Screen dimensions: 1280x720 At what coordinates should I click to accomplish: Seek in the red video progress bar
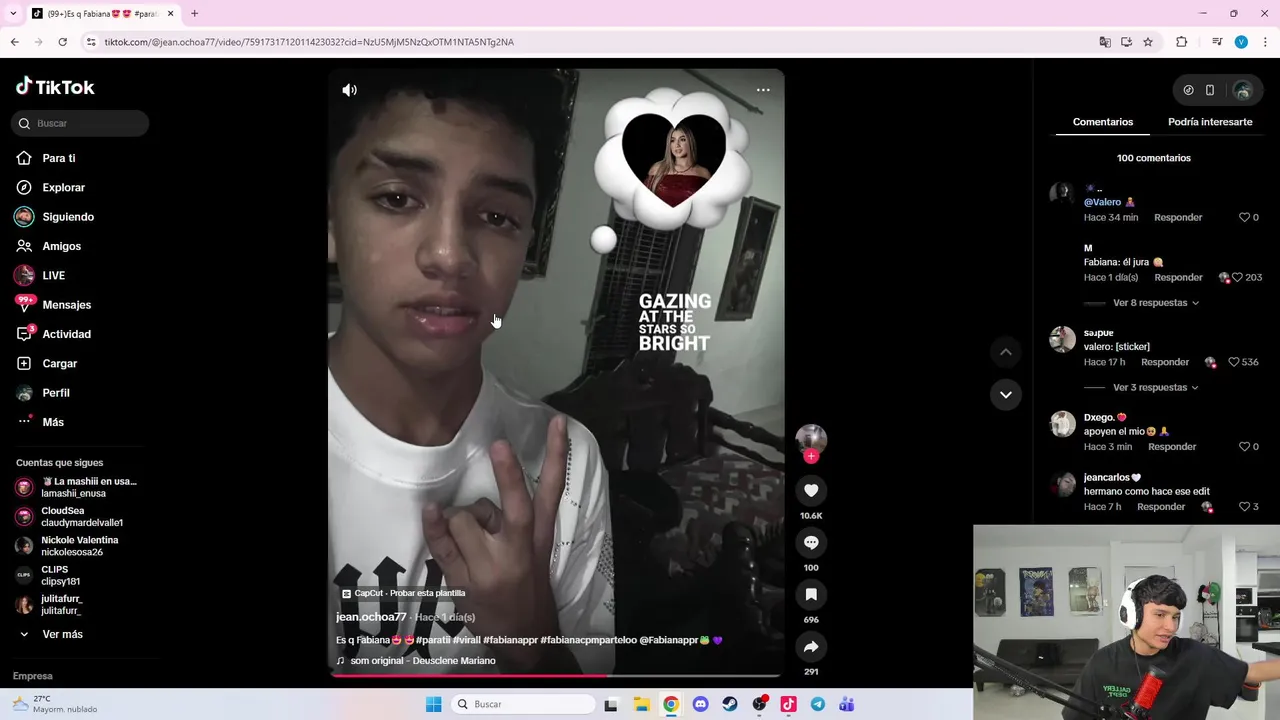pyautogui.click(x=556, y=676)
